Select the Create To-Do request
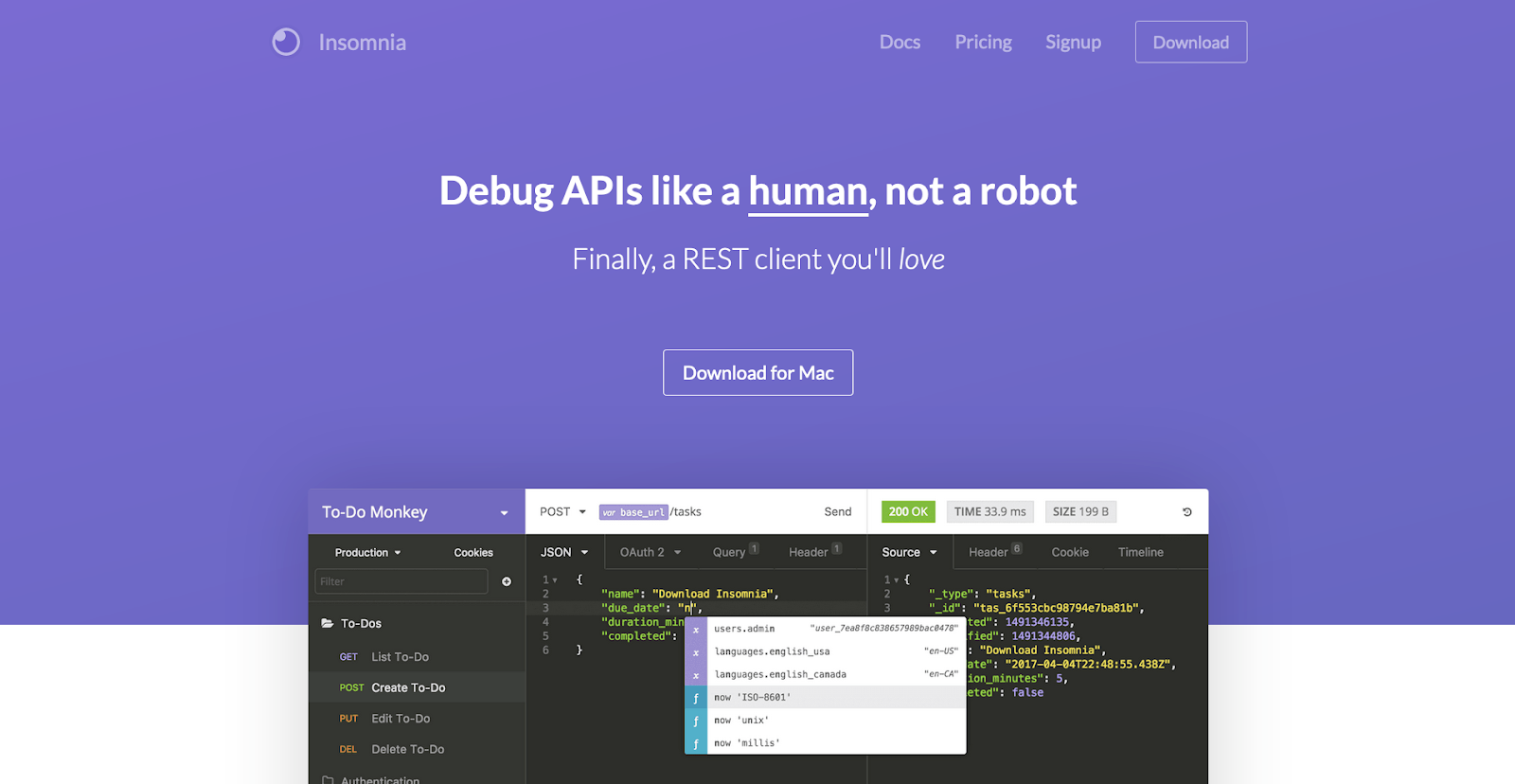This screenshot has height=784, width=1515. tap(417, 687)
